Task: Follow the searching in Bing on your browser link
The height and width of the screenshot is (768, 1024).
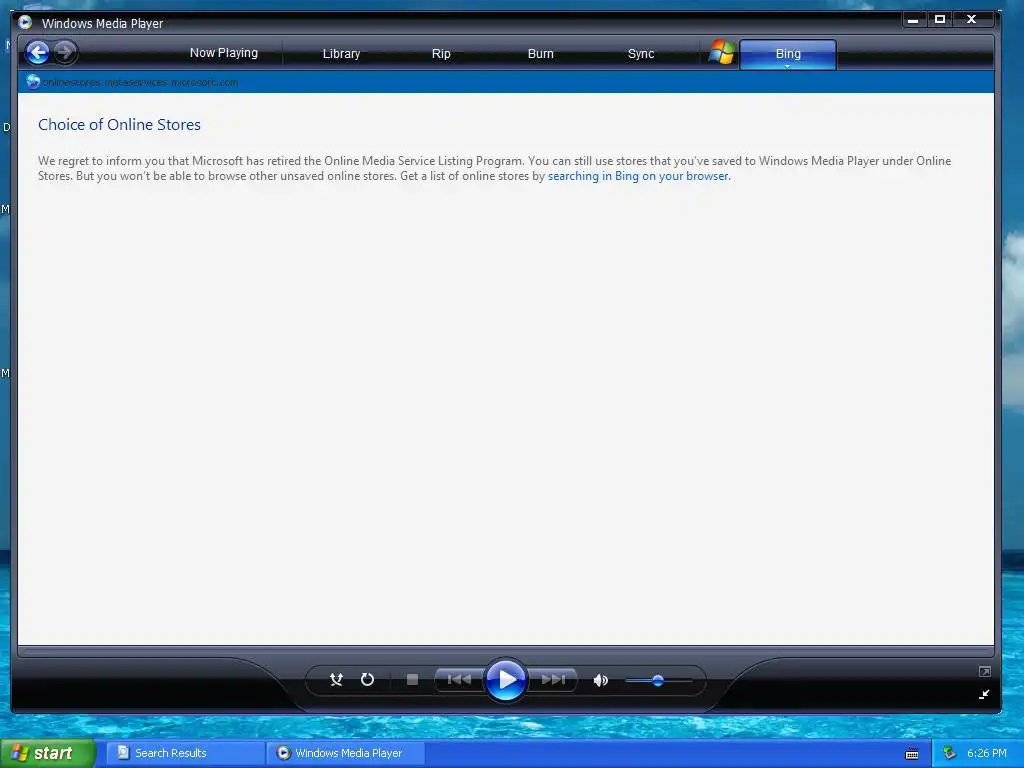Action: (638, 176)
